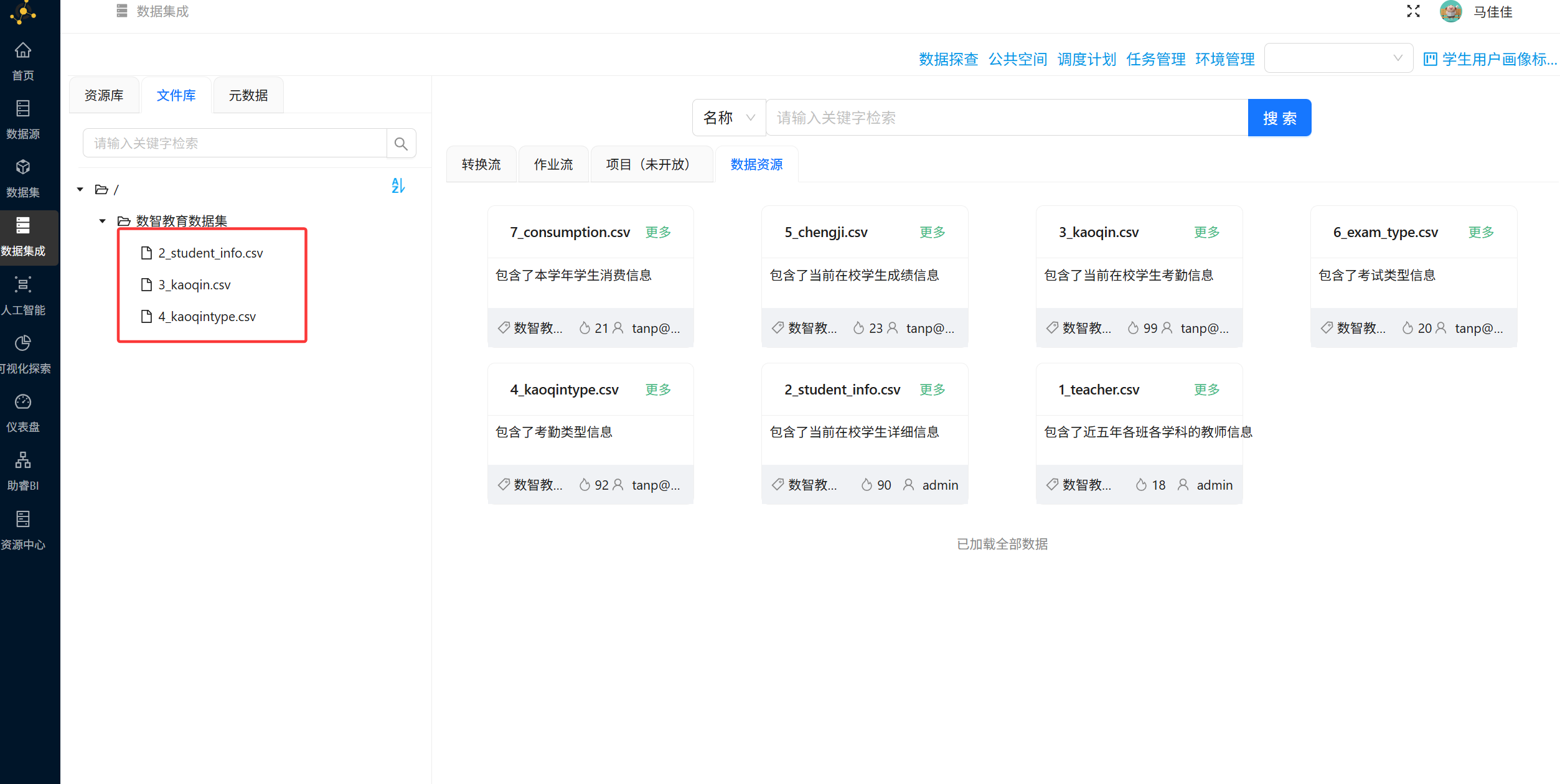
Task: Open the 数据源 sidebar icon
Action: point(23,108)
